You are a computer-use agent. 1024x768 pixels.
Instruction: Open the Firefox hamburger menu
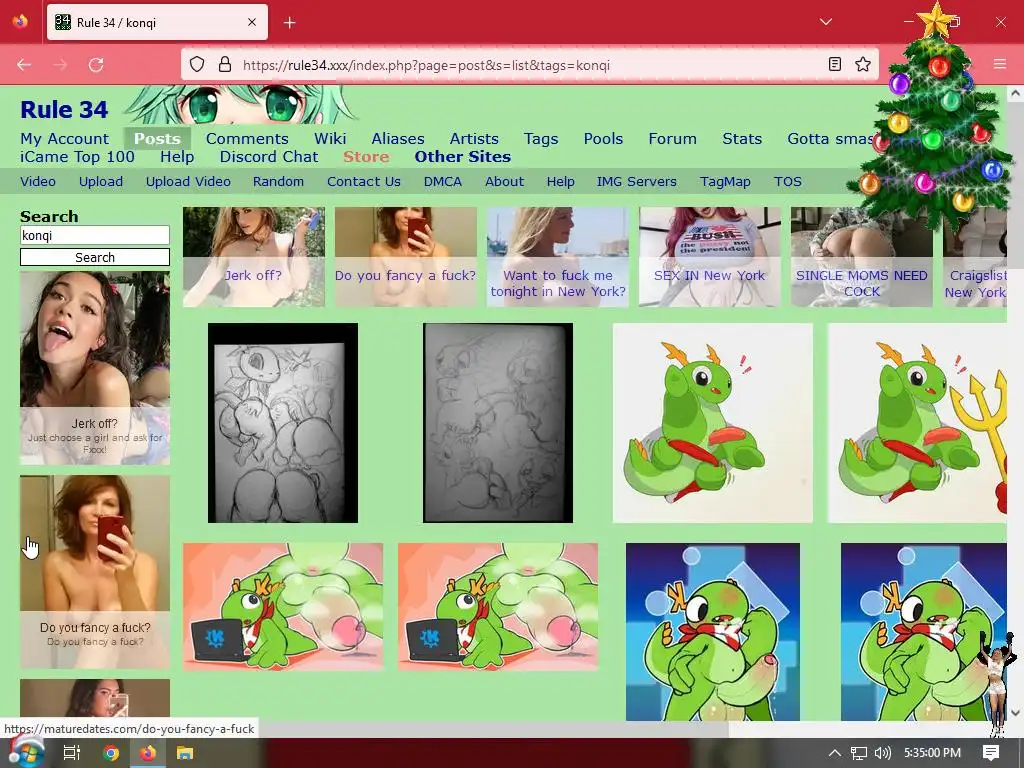1000,64
